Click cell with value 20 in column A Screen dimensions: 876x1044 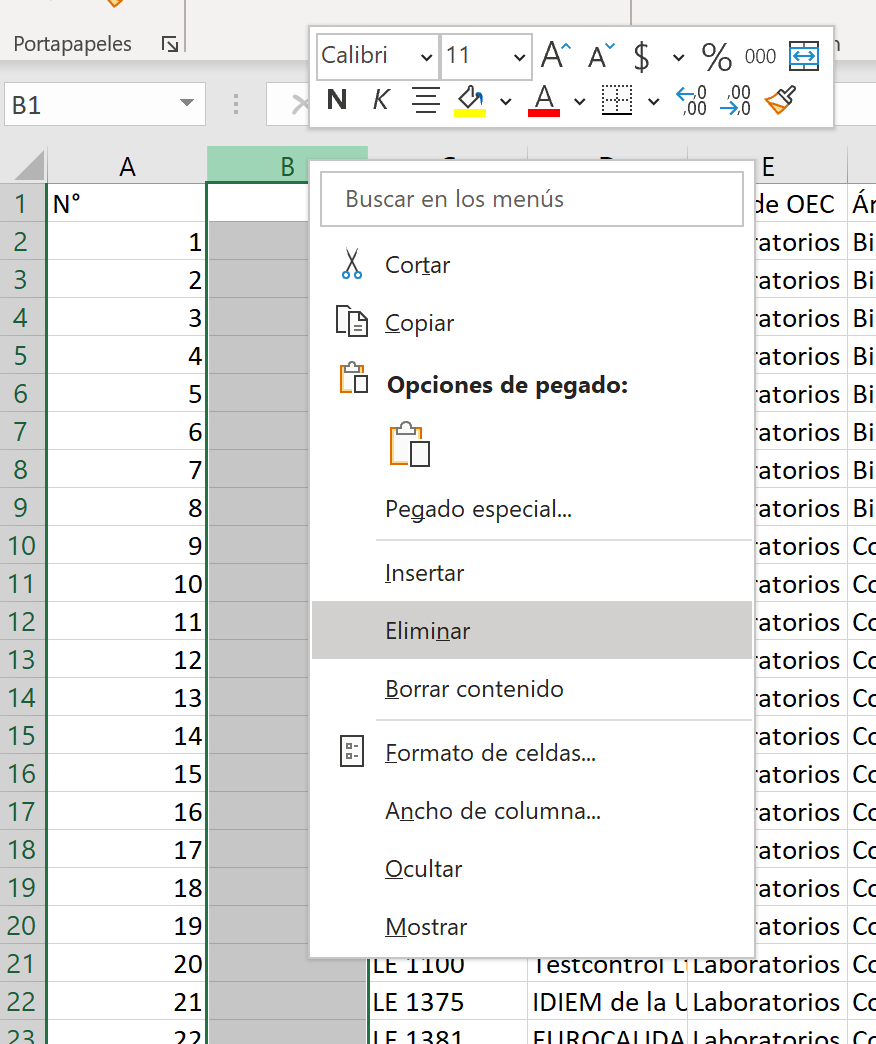pos(127,964)
